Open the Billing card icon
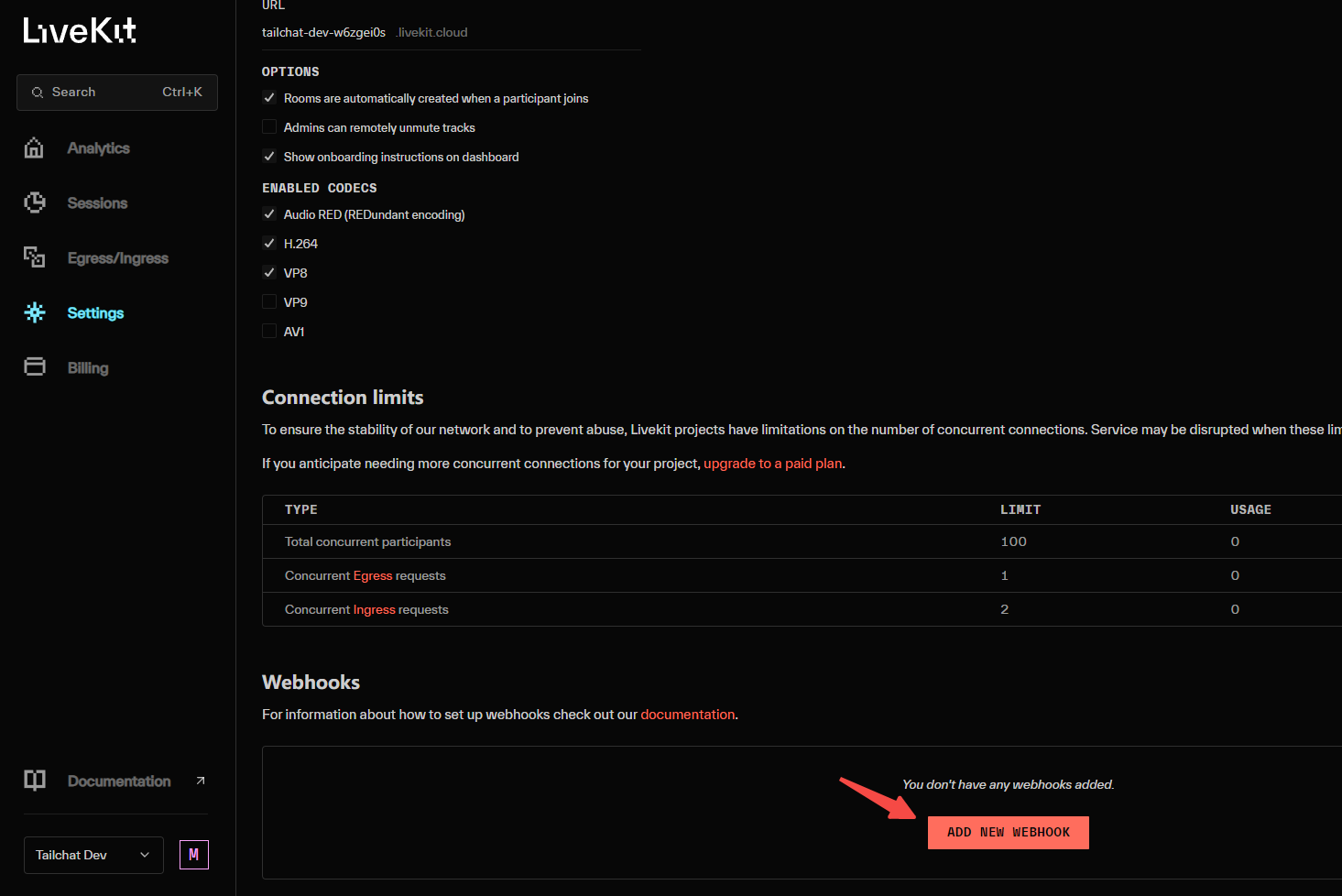The image size is (1342, 896). tap(35, 367)
